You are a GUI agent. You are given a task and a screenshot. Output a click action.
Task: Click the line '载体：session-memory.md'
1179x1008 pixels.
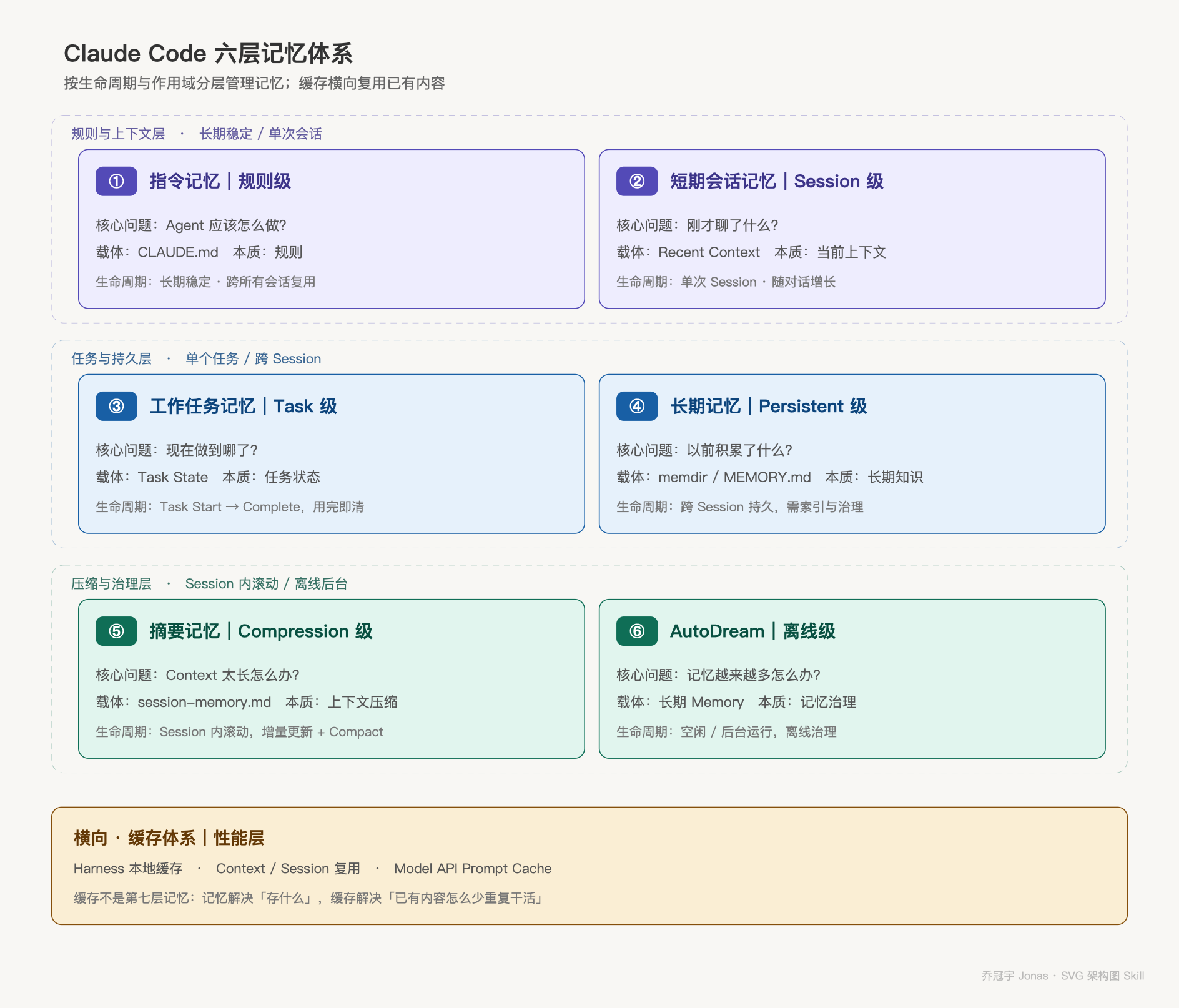point(184,701)
